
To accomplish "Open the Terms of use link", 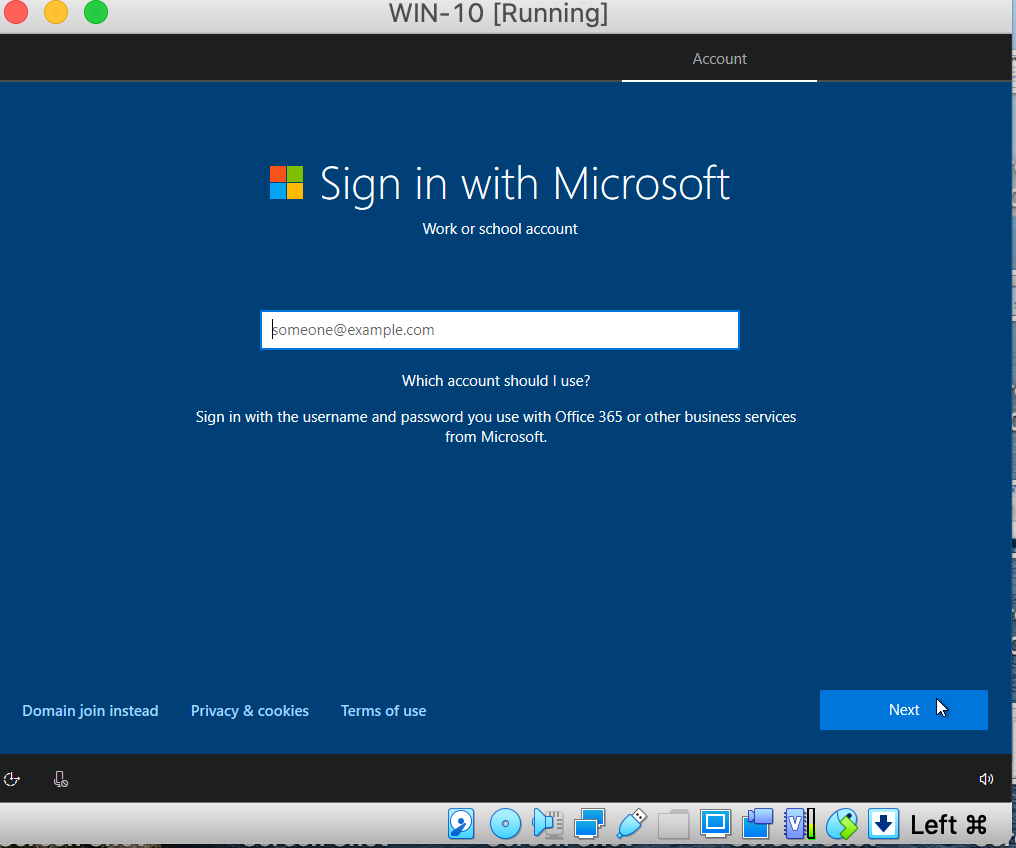I will point(384,711).
